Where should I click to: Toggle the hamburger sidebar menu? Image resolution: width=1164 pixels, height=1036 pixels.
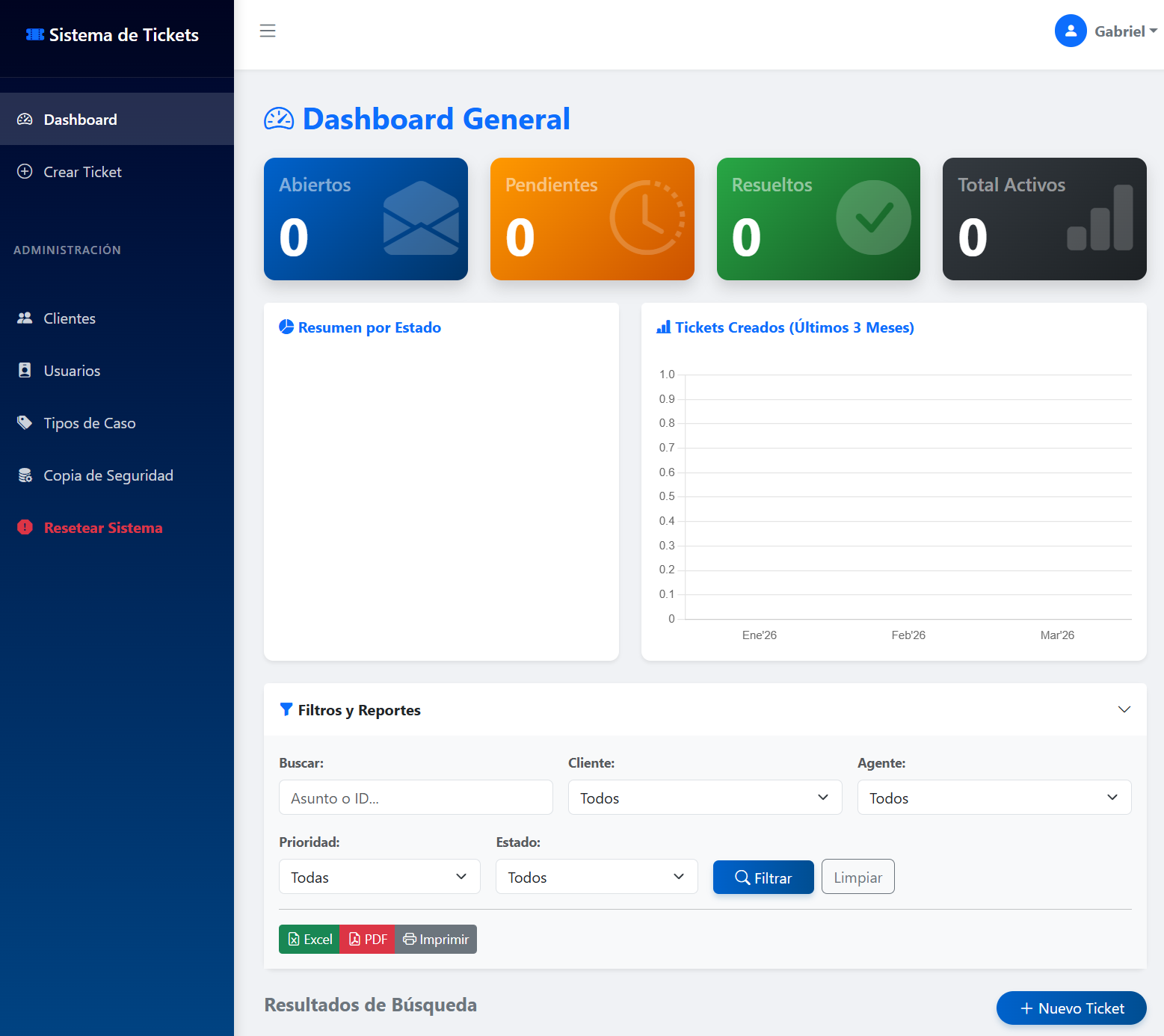pos(268,31)
